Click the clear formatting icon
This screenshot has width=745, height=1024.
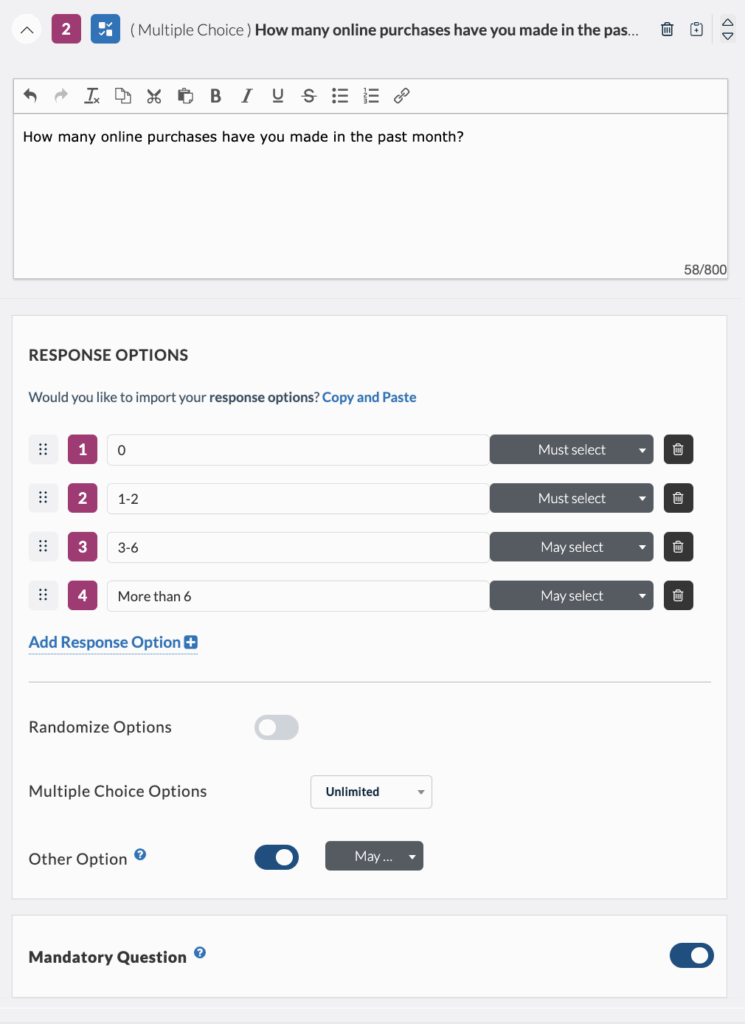tap(92, 96)
